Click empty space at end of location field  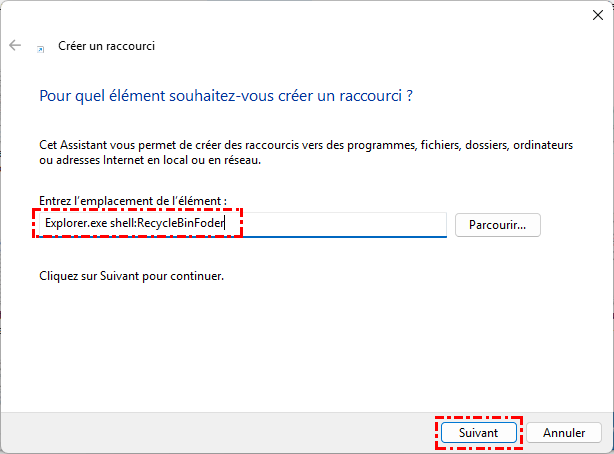340,224
